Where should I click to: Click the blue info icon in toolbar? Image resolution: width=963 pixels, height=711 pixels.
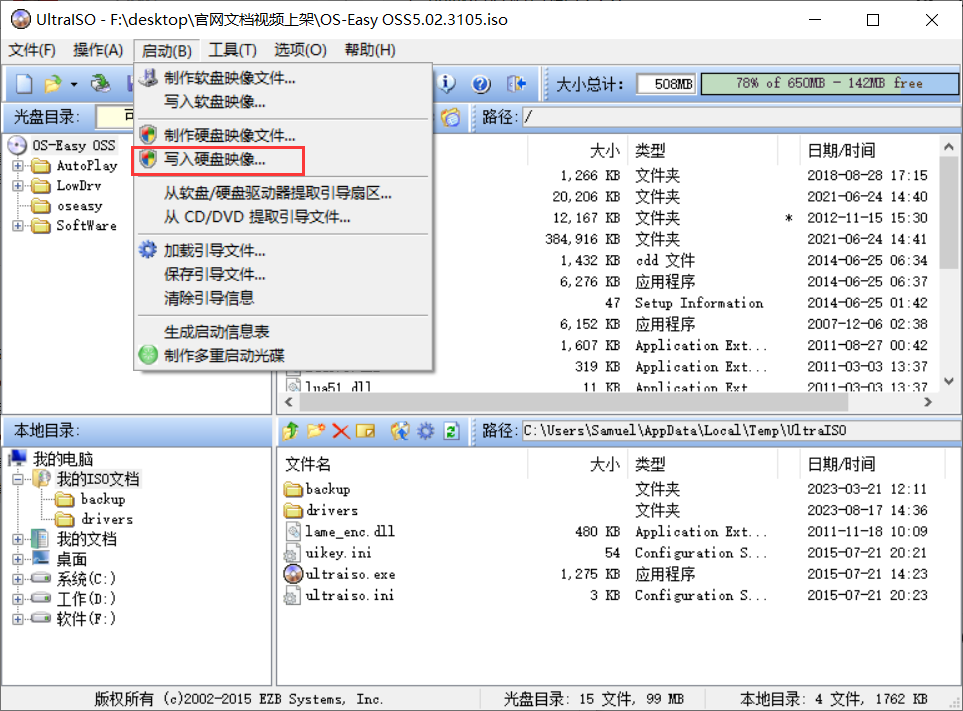click(x=447, y=84)
